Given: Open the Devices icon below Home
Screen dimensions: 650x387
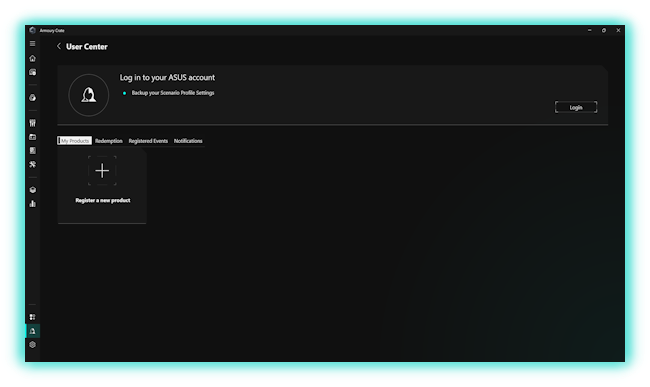Looking at the screenshot, I should coord(33,72).
